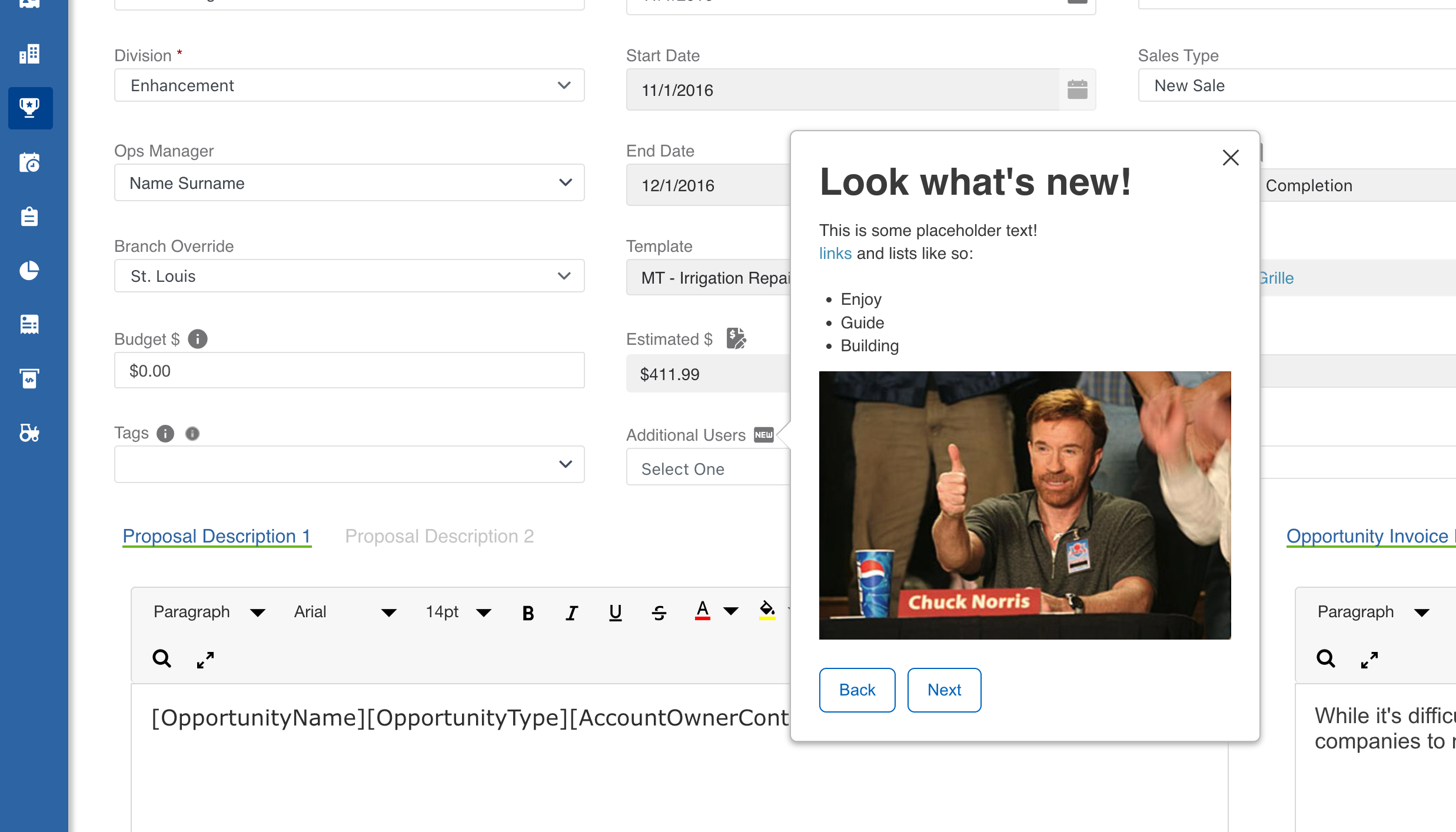1456x832 pixels.
Task: Click the Template field MT - Irrigation Repair
Action: 709,277
